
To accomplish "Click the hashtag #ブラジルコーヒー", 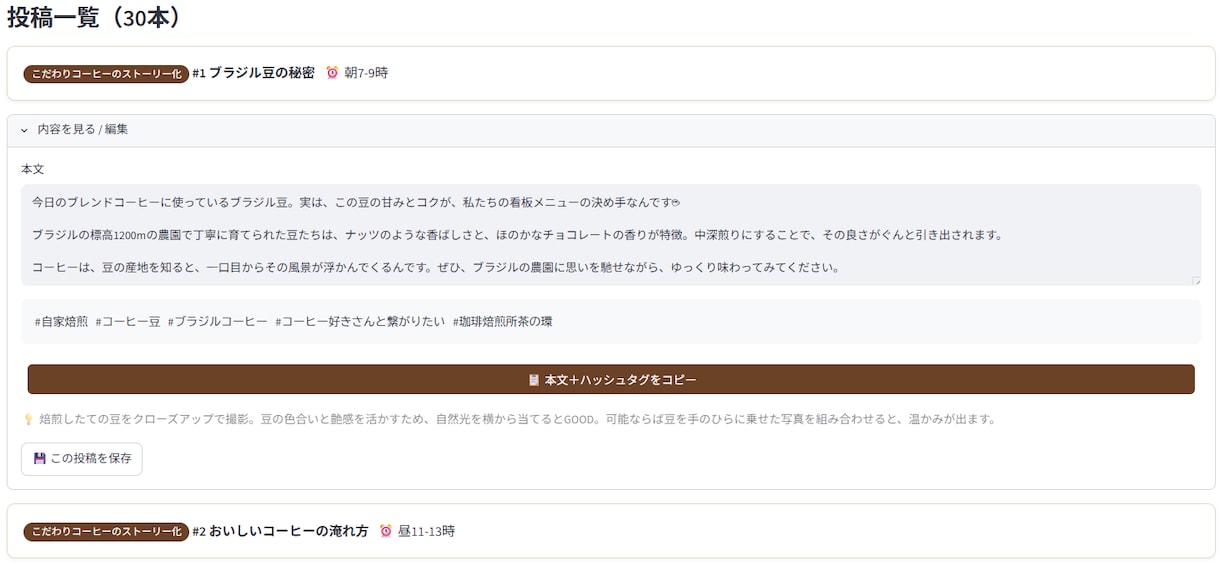I will pyautogui.click(x=218, y=322).
